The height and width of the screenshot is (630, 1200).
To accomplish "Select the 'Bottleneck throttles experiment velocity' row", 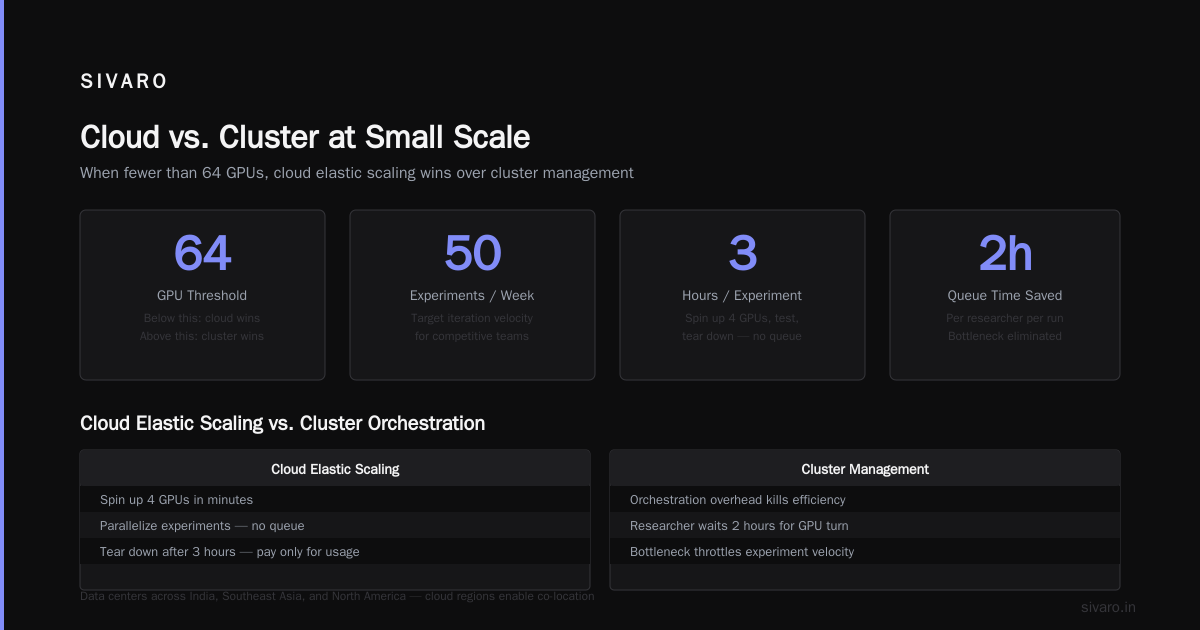I will coord(865,551).
